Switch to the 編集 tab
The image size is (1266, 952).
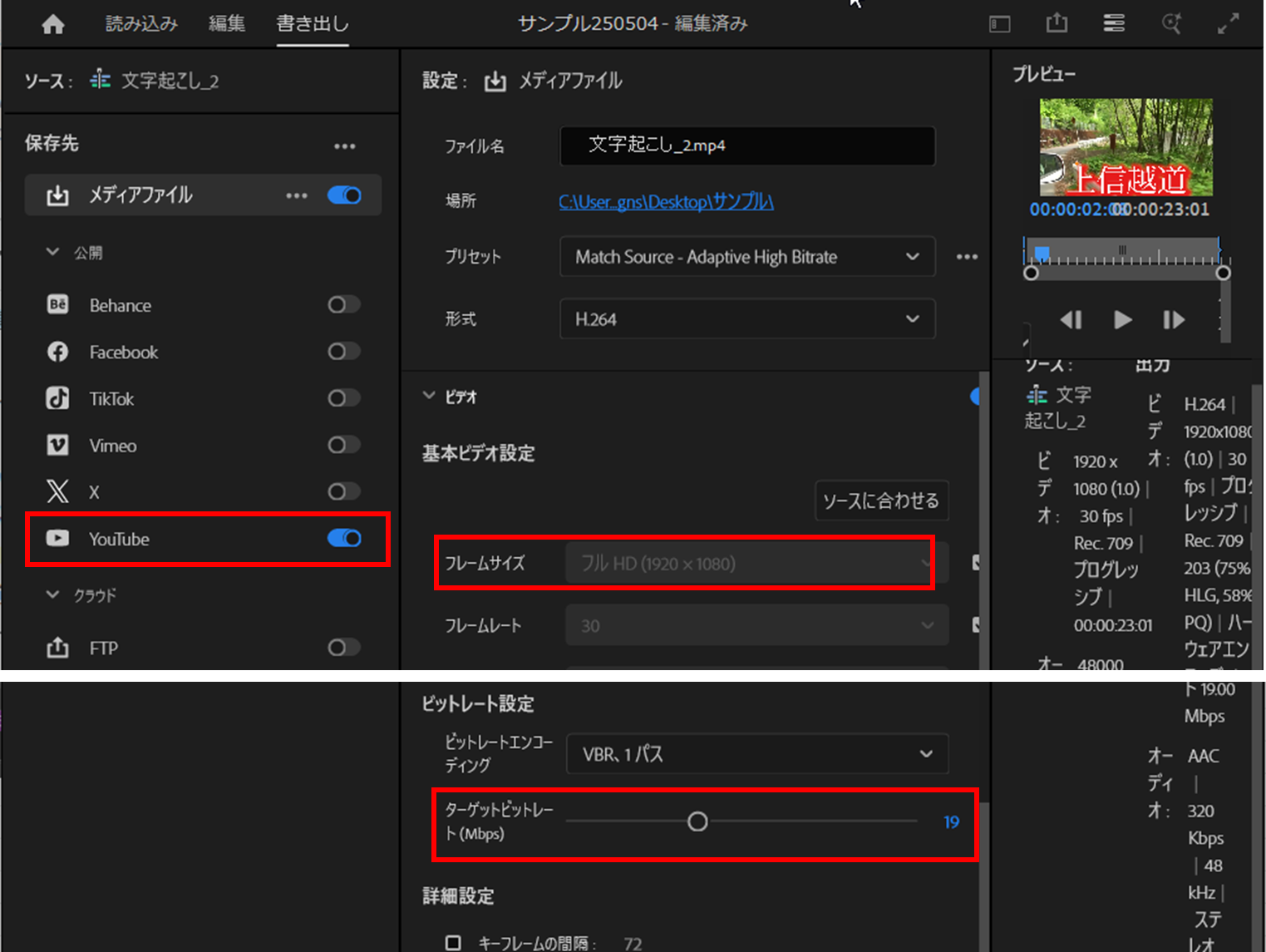[x=226, y=23]
